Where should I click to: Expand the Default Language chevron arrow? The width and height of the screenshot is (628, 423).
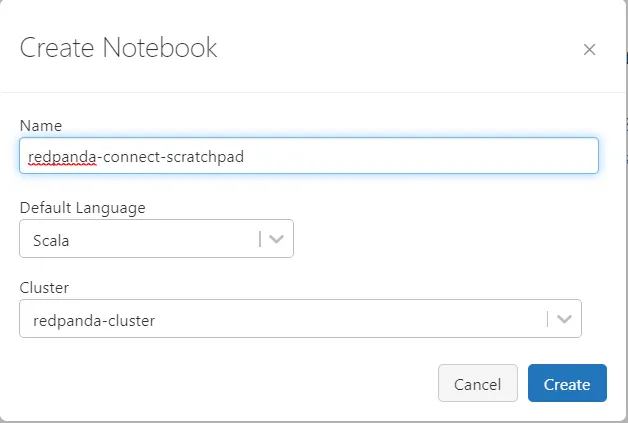click(276, 239)
